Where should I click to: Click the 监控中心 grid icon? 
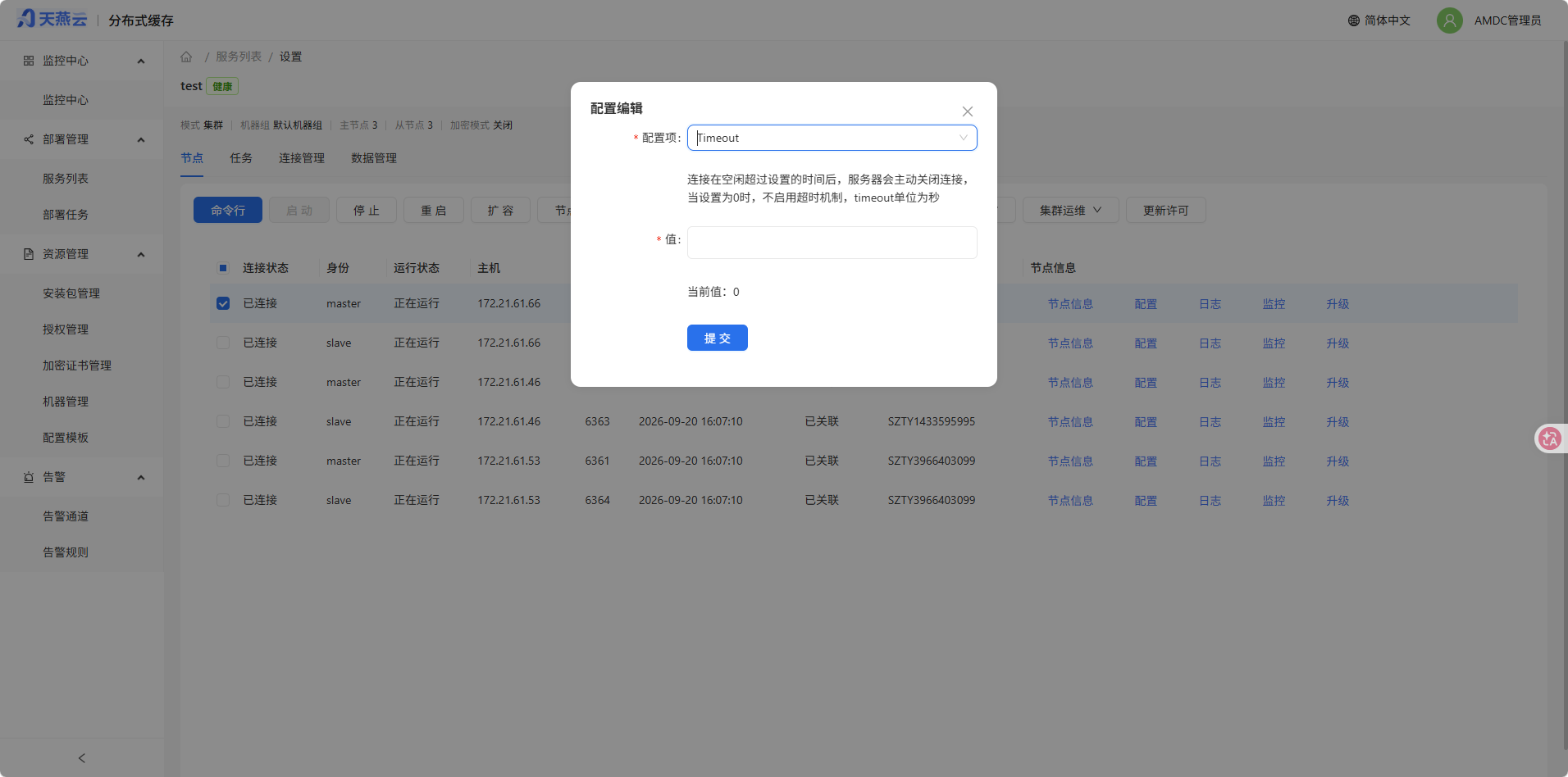tap(29, 61)
